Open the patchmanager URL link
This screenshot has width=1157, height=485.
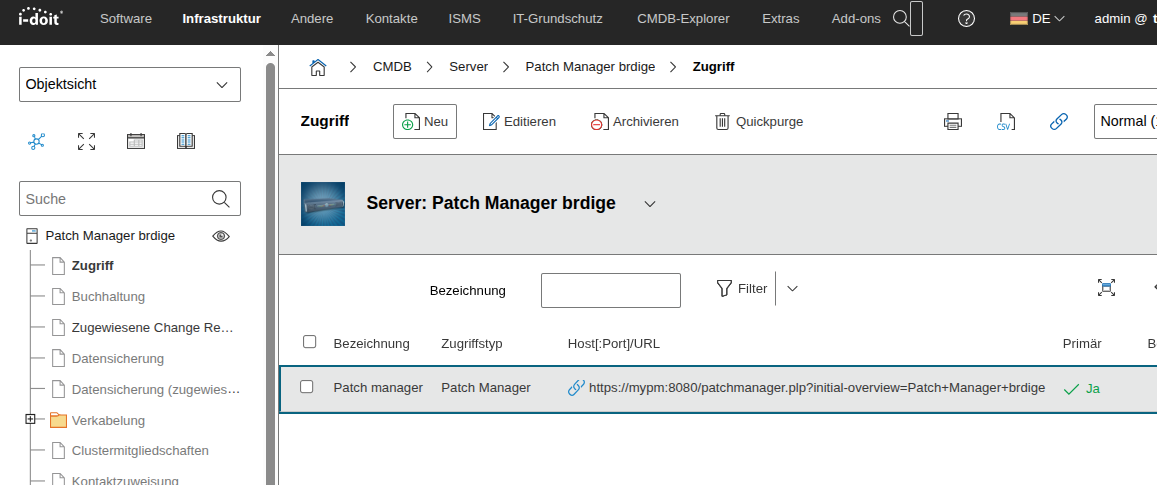point(816,388)
